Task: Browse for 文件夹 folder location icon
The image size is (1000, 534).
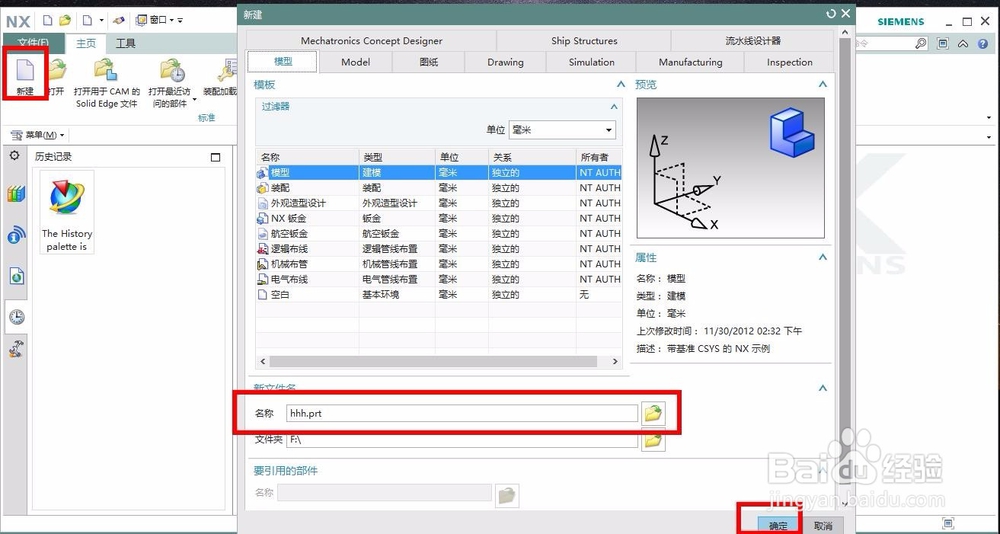Action: (x=653, y=440)
